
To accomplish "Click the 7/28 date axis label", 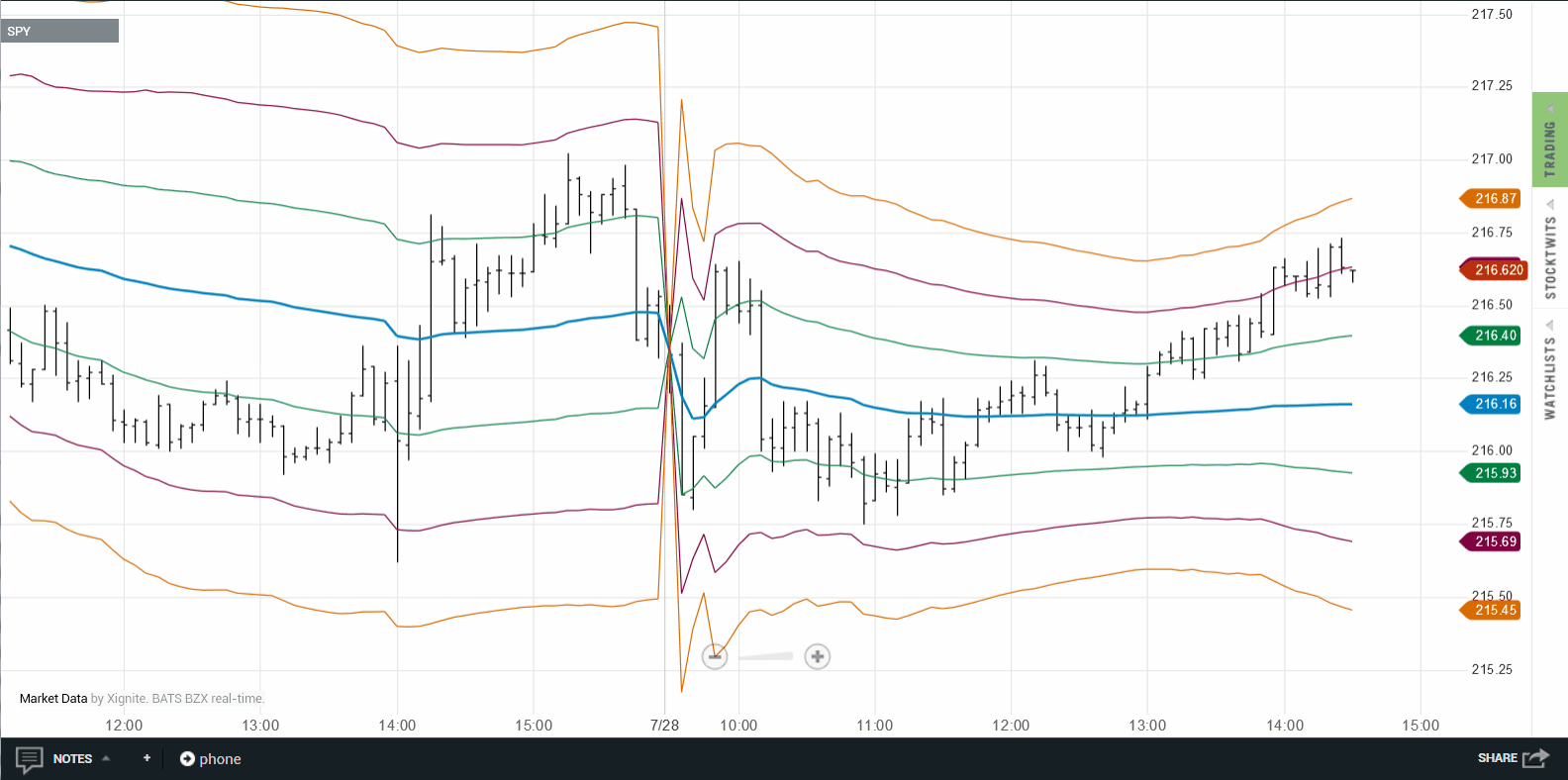I will pos(664,725).
